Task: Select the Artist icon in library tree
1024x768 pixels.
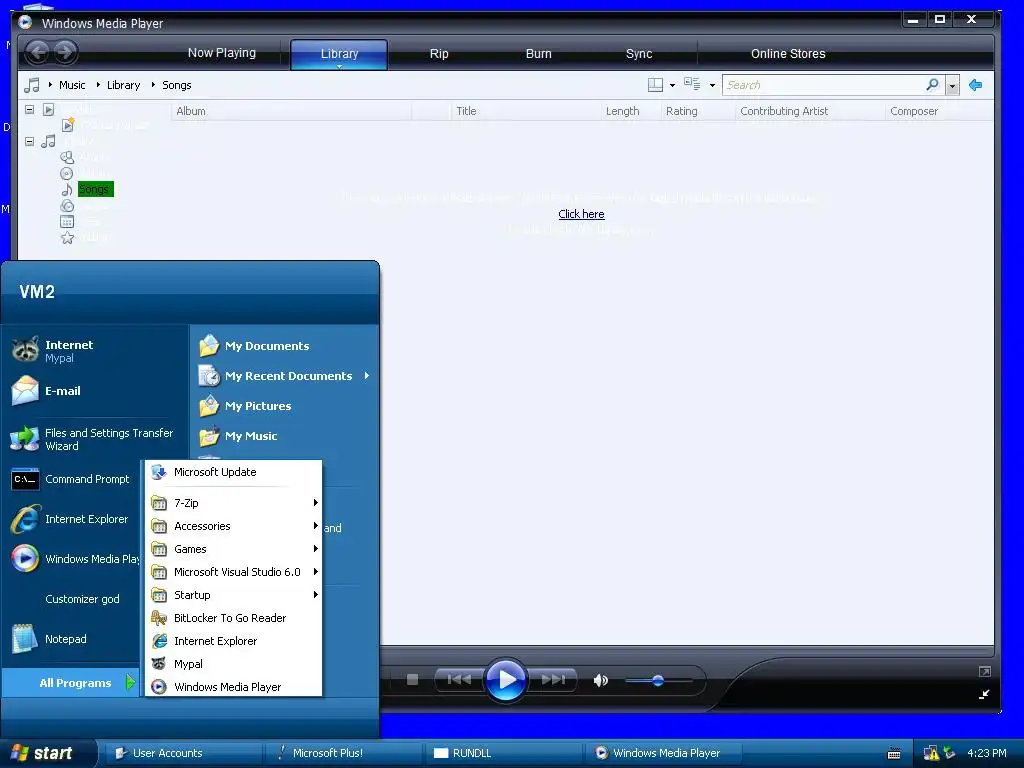Action: (x=67, y=157)
